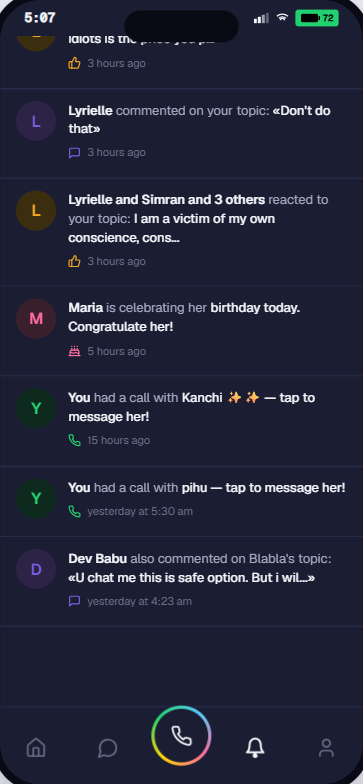Tap pihu call notification to message her
The height and width of the screenshot is (784, 363).
point(182,502)
